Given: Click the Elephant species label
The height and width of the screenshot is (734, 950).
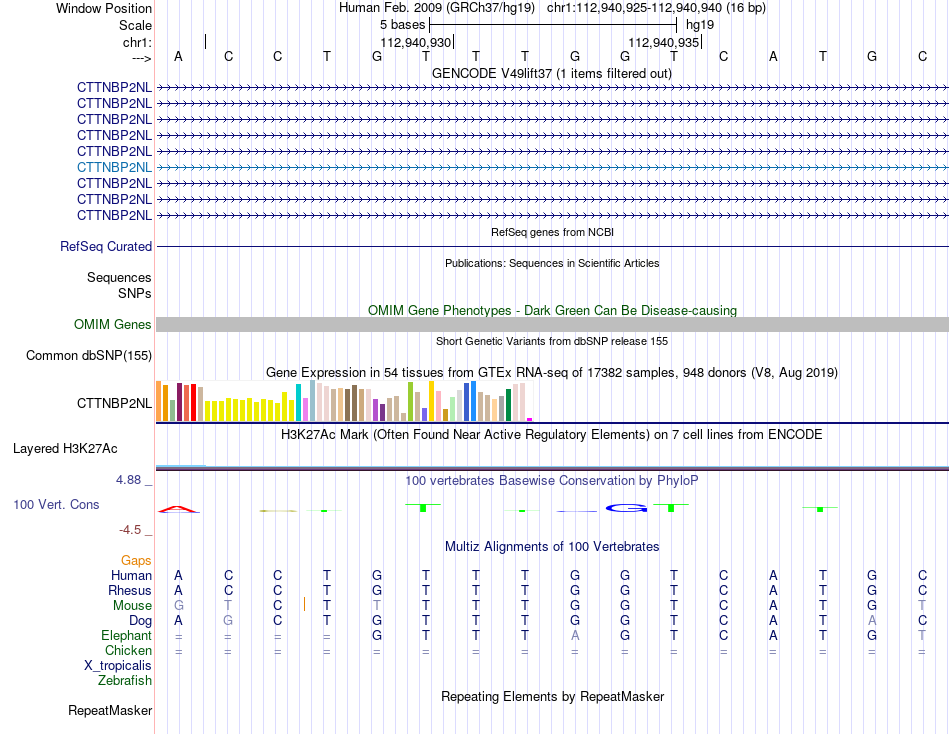Looking at the screenshot, I should pyautogui.click(x=126, y=635).
